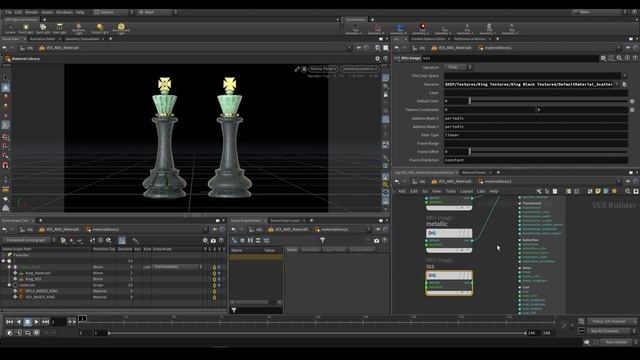Click Scene Graph Tree gear settings icon
This screenshot has width=640, height=360.
(x=205, y=240)
